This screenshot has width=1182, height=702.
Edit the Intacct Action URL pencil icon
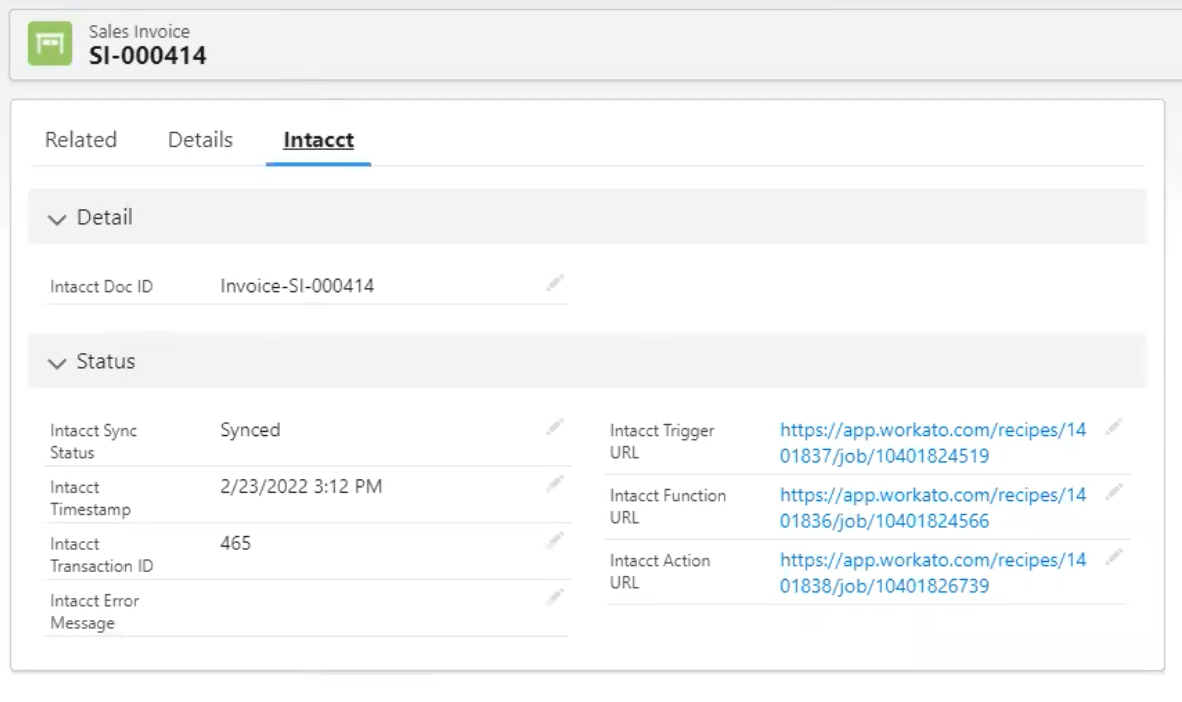1113,555
